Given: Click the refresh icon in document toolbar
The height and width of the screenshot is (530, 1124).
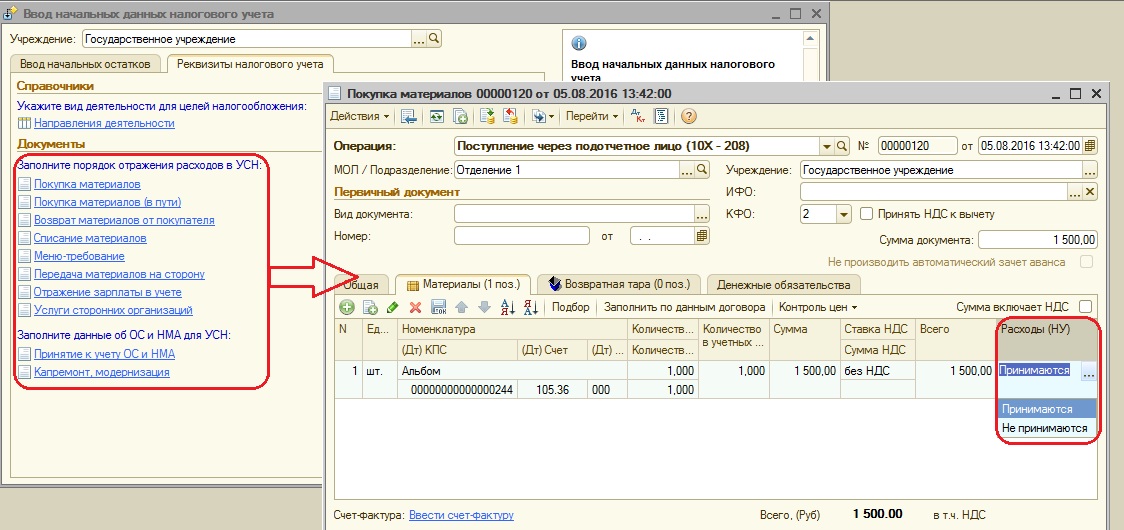Looking at the screenshot, I should click(x=437, y=117).
